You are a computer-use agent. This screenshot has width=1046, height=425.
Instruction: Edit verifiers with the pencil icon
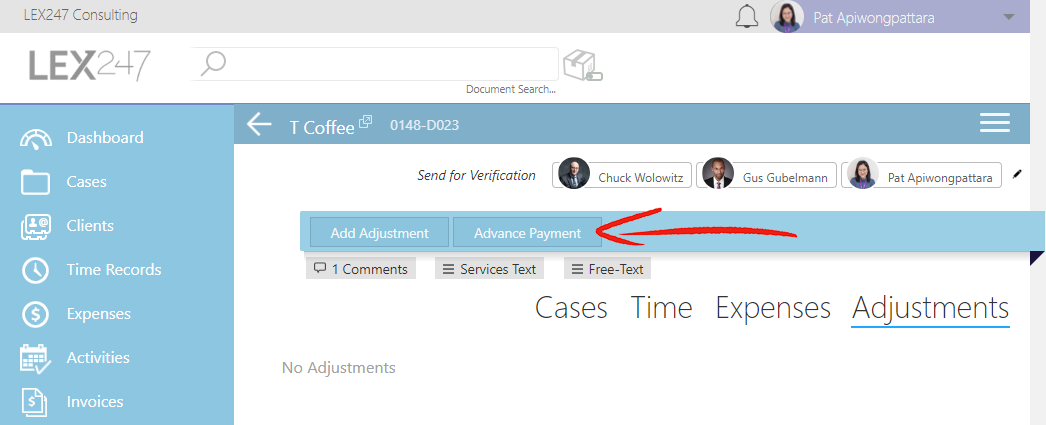1017,174
